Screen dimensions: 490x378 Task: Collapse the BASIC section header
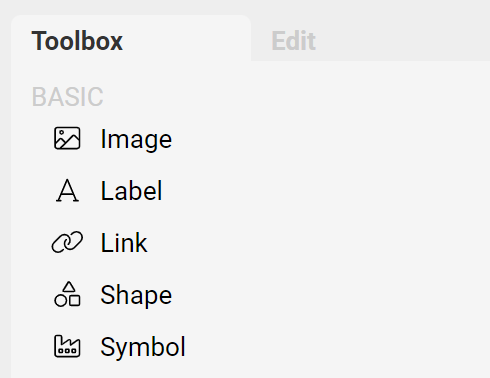coord(67,97)
